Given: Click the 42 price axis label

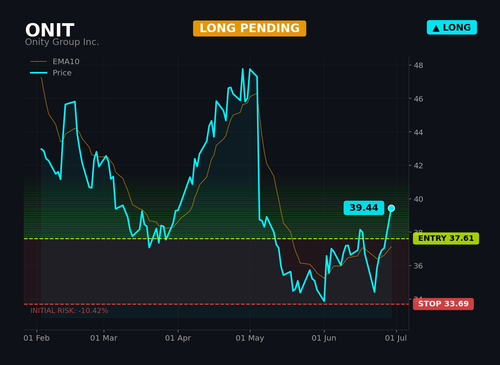Looking at the screenshot, I should coord(418,165).
